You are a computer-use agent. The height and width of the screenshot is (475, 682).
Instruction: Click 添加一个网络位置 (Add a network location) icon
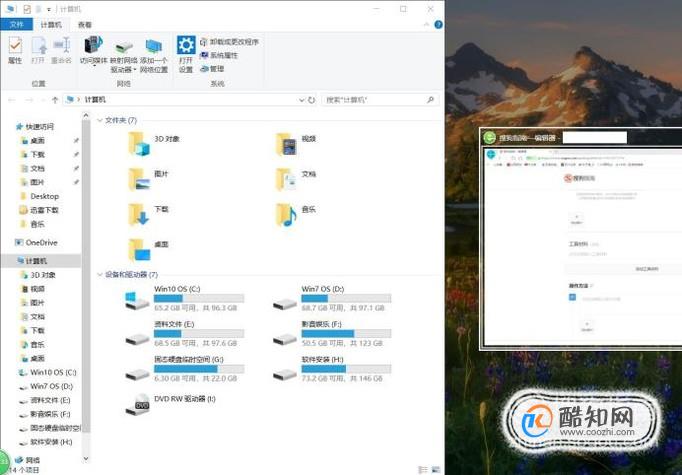tap(154, 55)
